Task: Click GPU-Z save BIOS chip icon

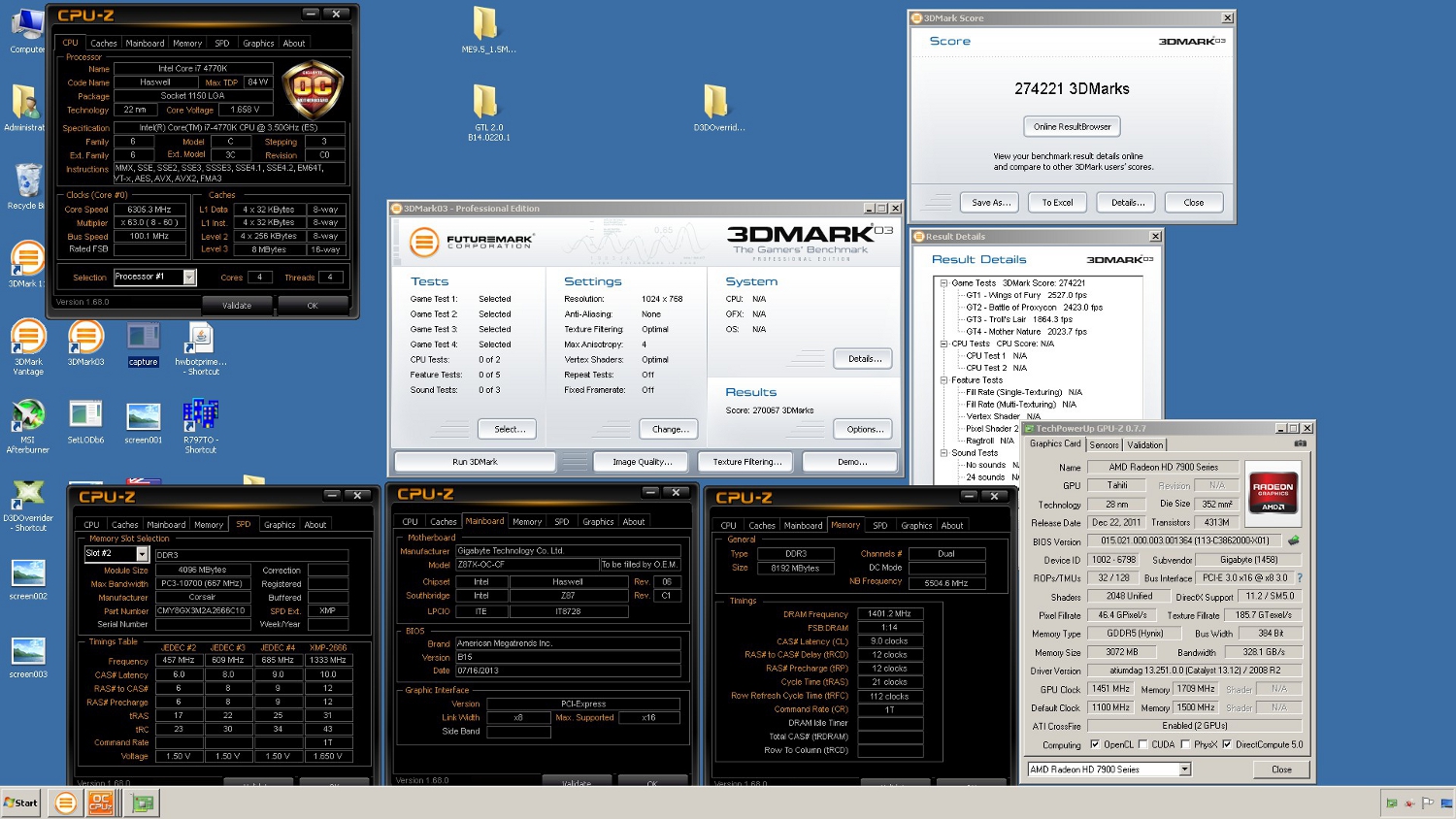Action: [x=1293, y=541]
